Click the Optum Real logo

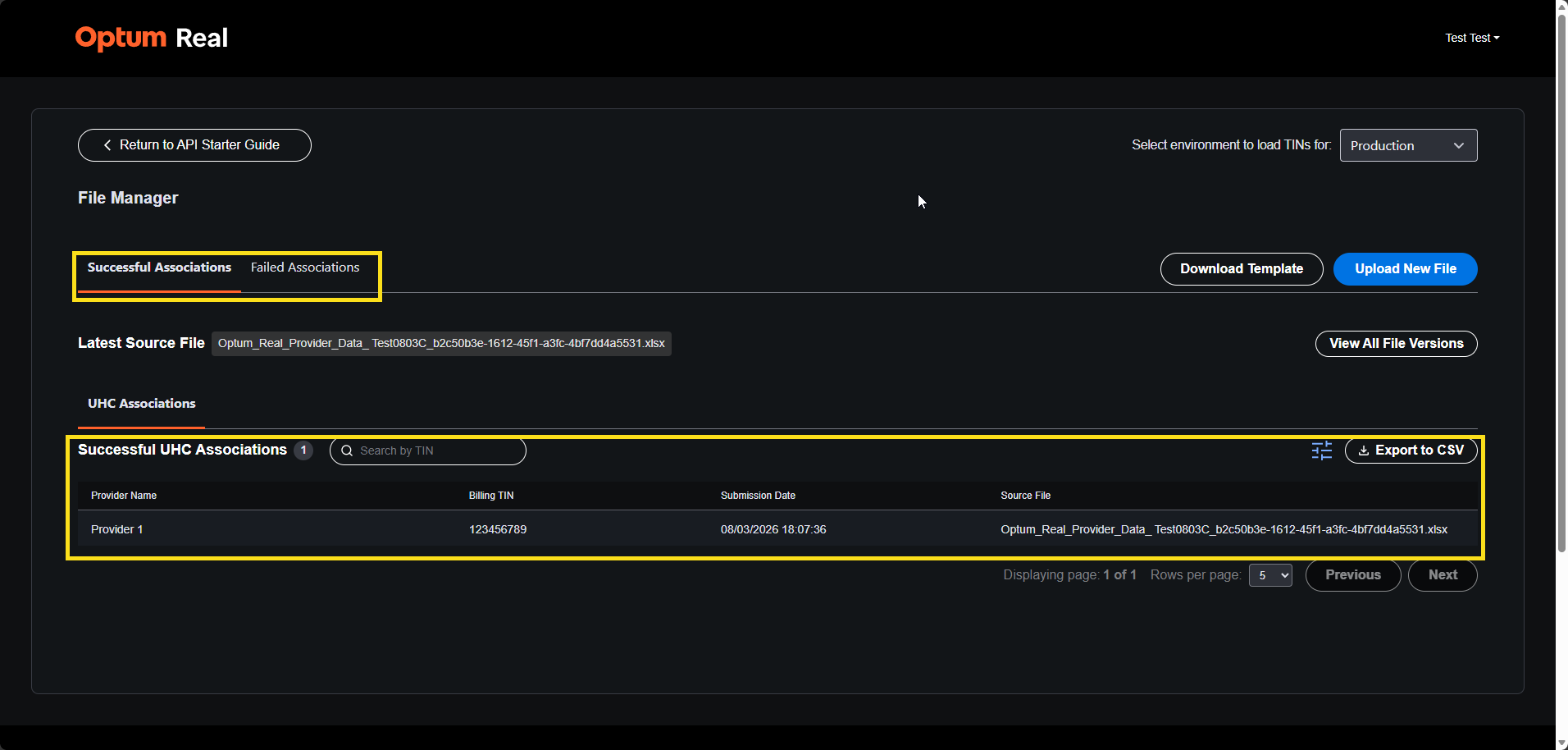point(152,38)
